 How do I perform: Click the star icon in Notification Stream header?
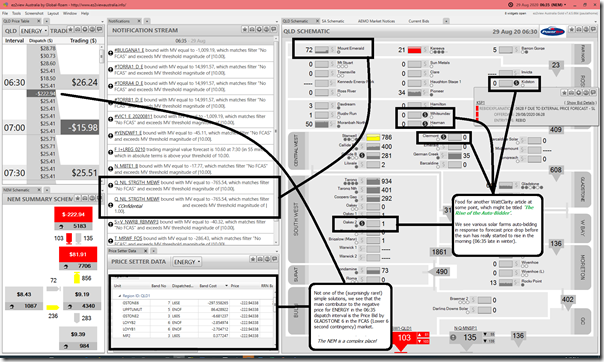click(245, 30)
